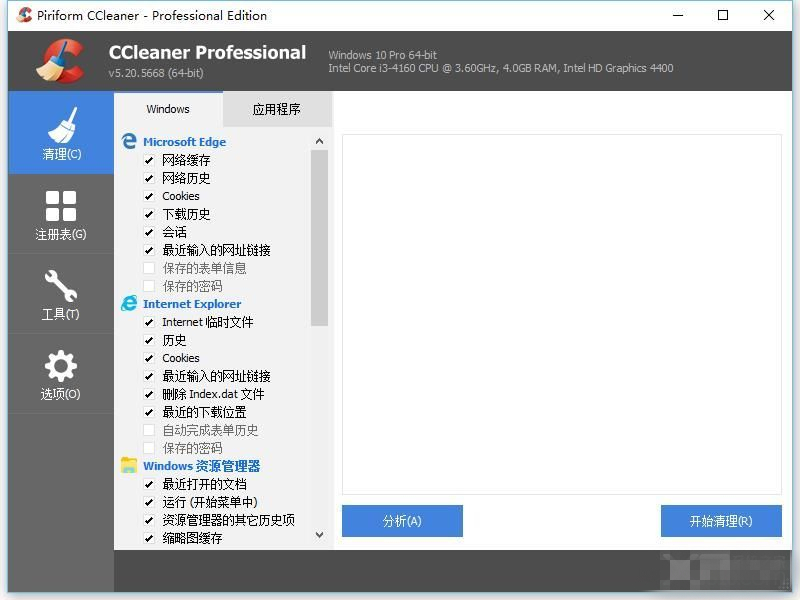This screenshot has height=600, width=800.
Task: Uncheck Edge 网络历史 checkbox
Action: [149, 178]
